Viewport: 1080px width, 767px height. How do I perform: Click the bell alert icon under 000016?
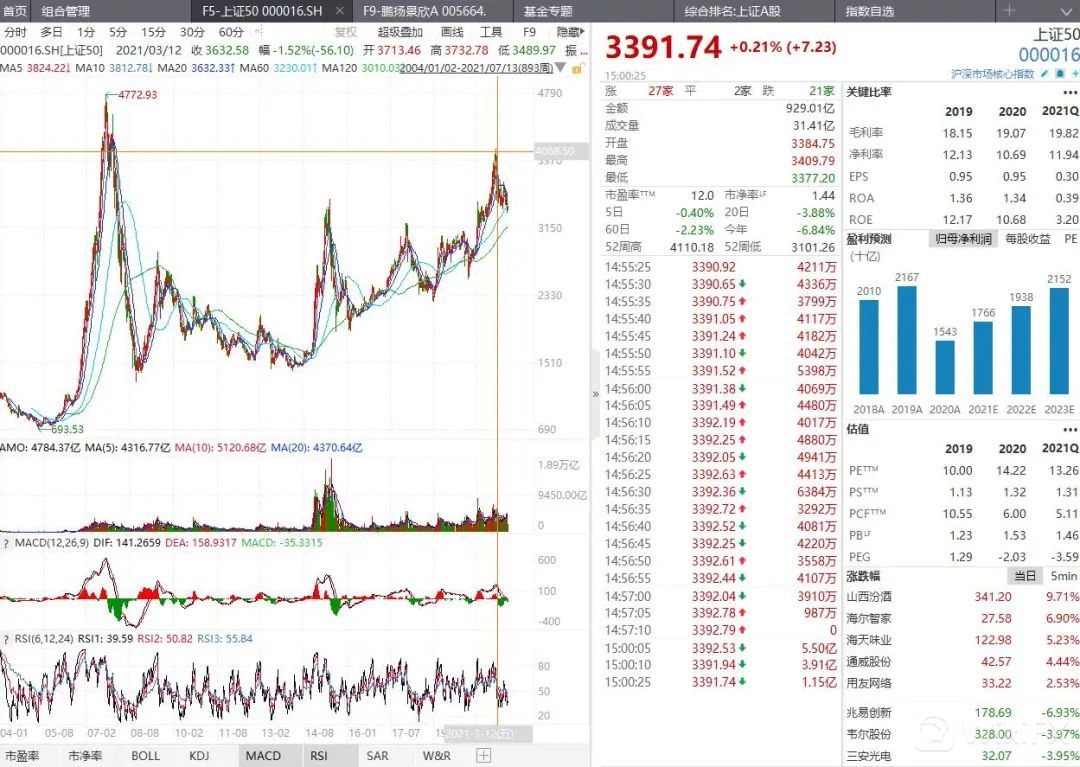tap(1059, 75)
